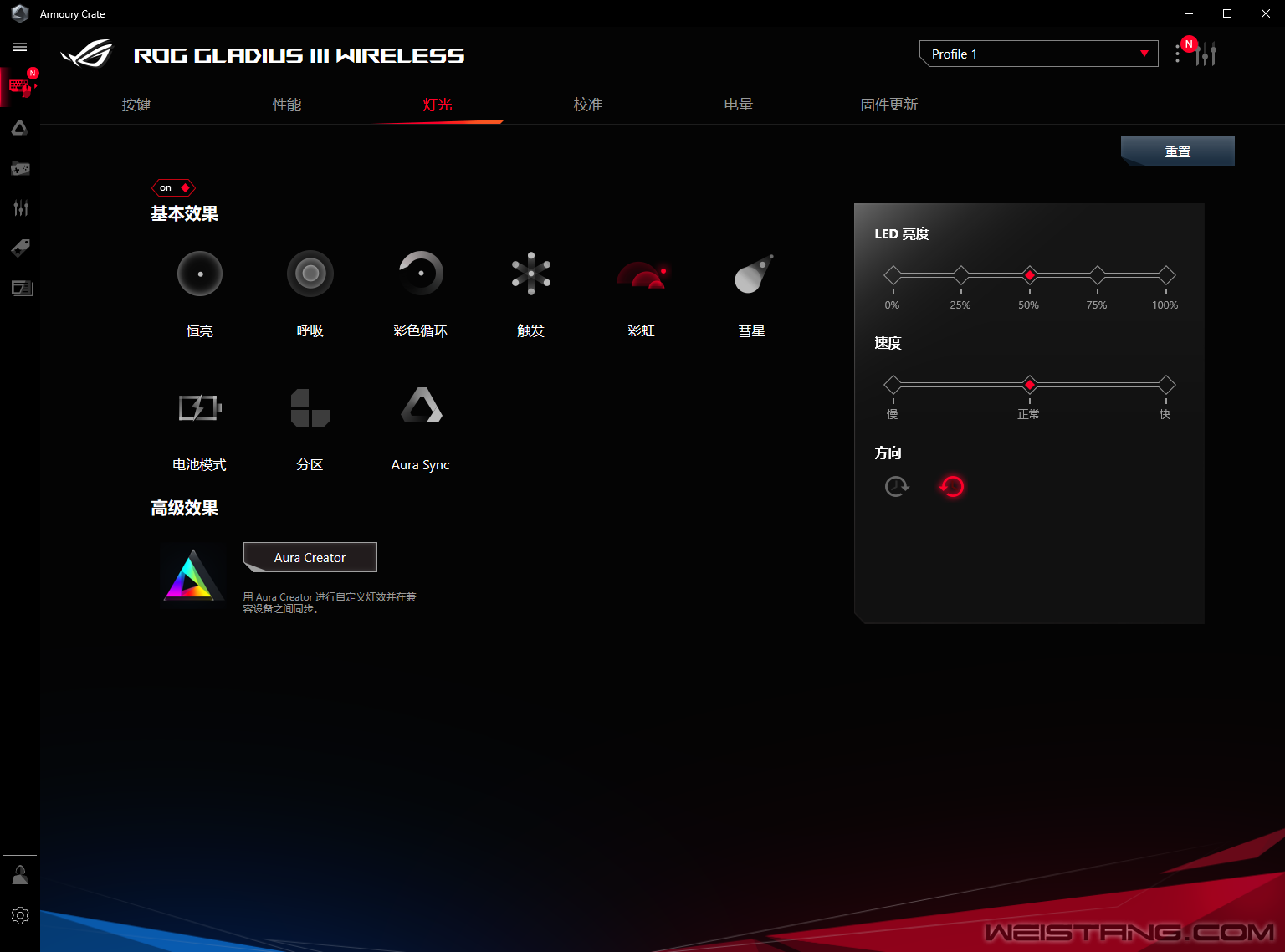
Task: Launch the Aura Creator button
Action: (310, 557)
